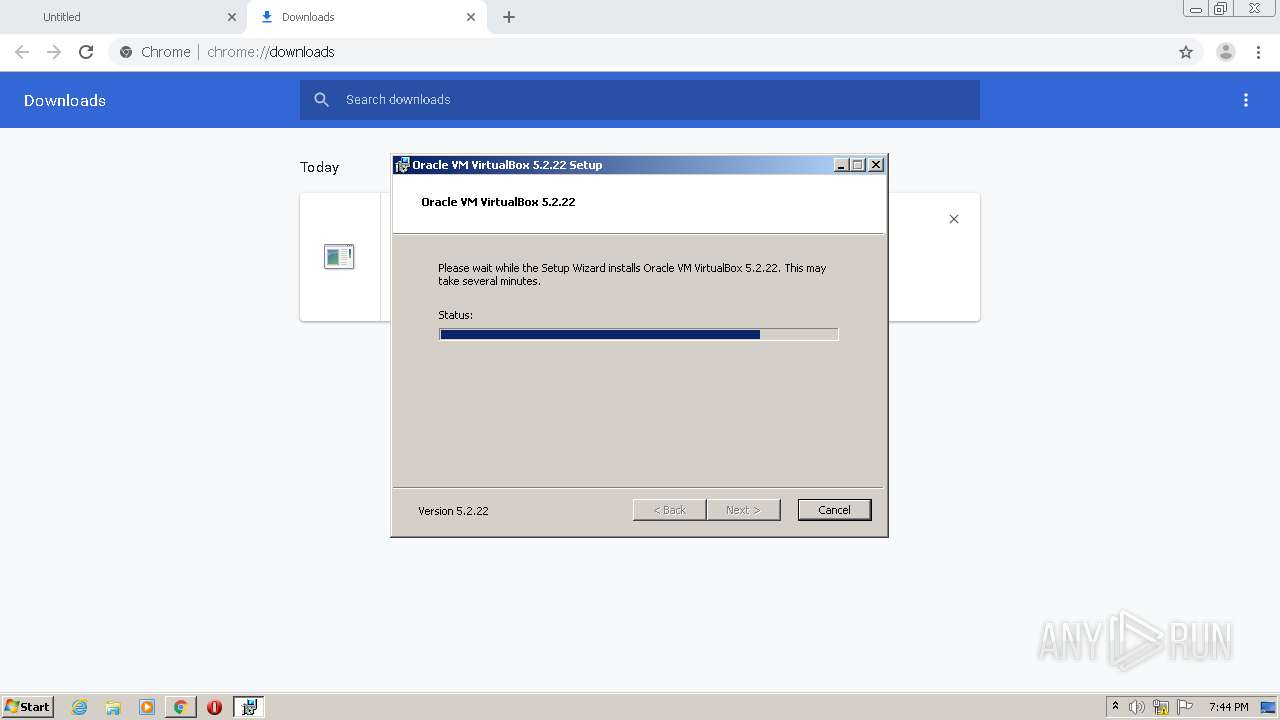Open Windows Media Player from taskbar
Viewport: 1280px width, 720px height.
click(147, 707)
